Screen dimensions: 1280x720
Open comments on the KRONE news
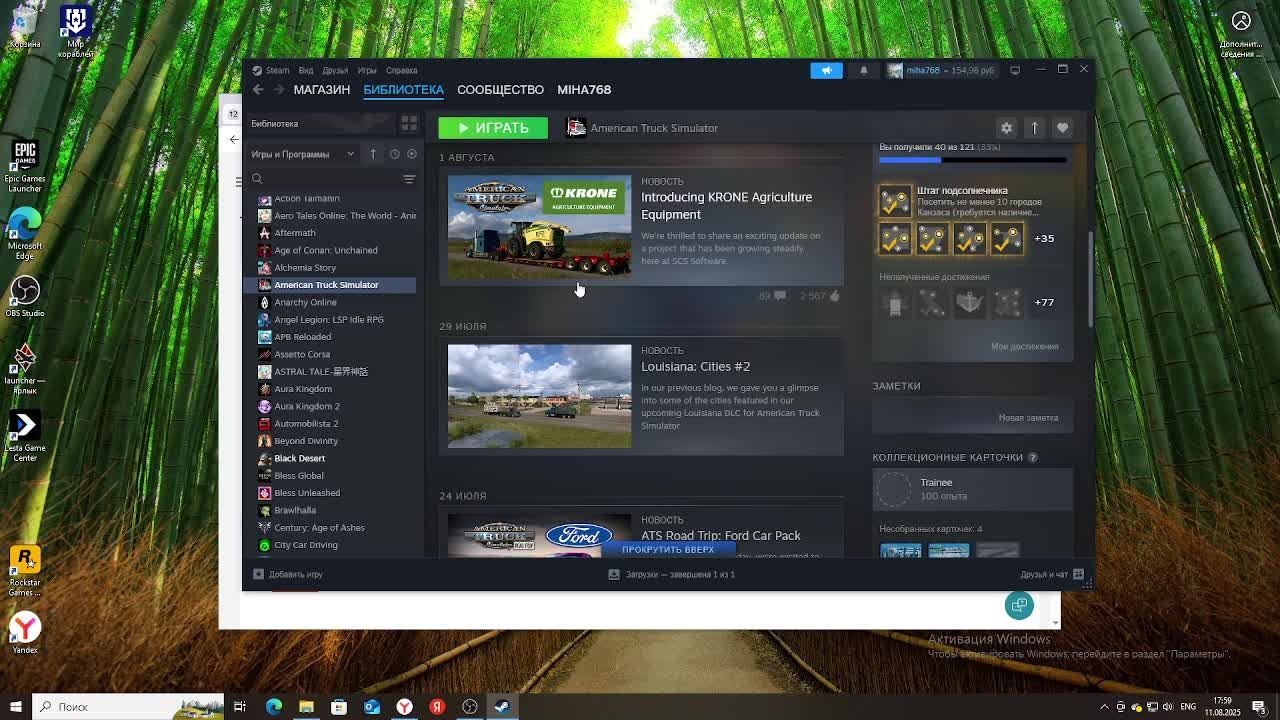772,296
